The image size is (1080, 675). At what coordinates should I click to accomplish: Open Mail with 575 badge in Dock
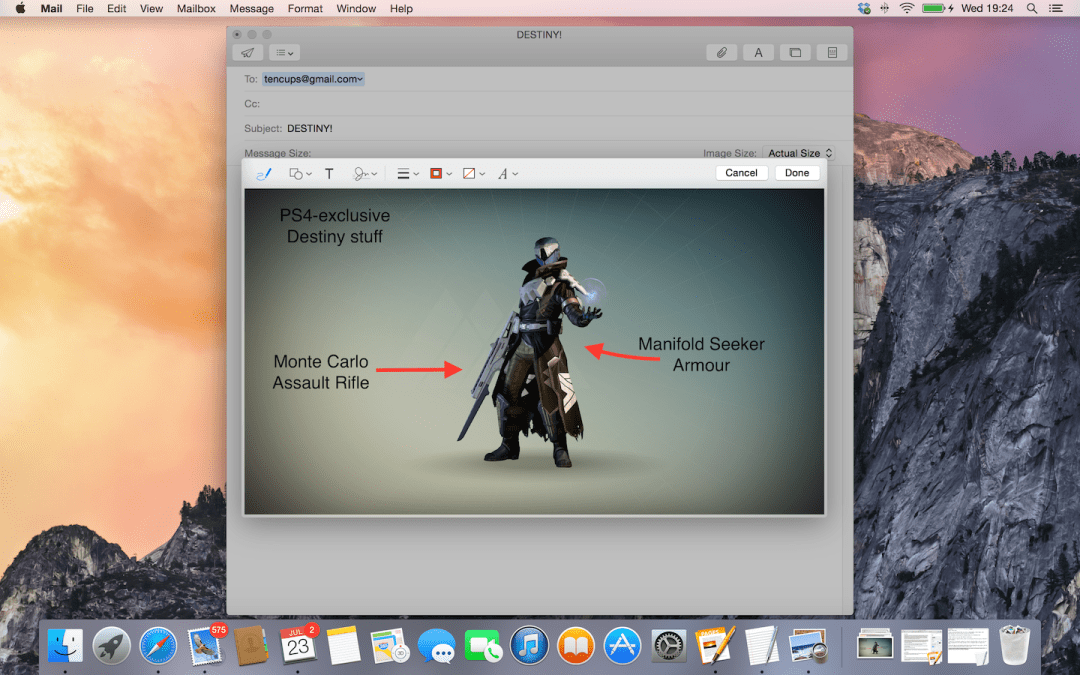tap(205, 647)
